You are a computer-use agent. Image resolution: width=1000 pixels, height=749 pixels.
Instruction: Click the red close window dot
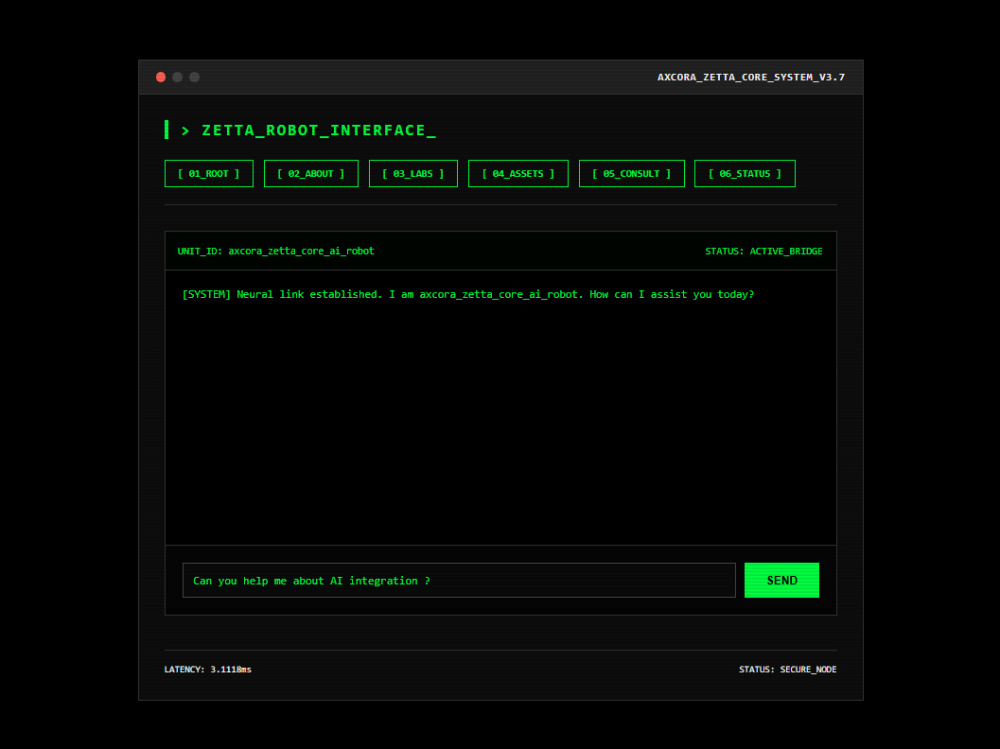(161, 77)
